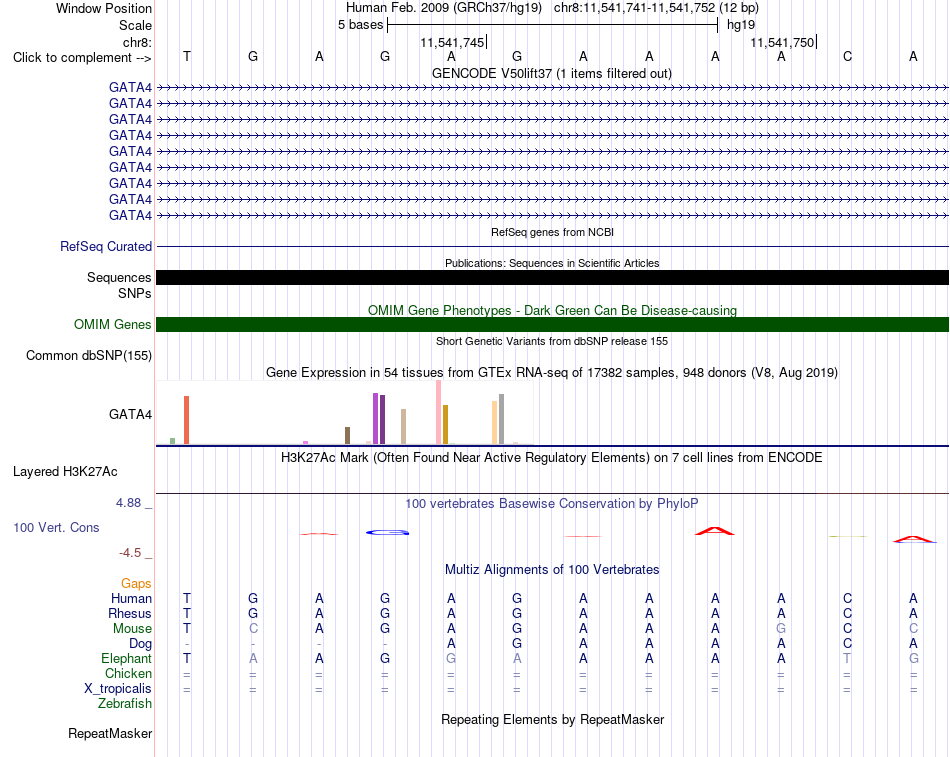Click the '5 bases' scale bar label

[360, 25]
